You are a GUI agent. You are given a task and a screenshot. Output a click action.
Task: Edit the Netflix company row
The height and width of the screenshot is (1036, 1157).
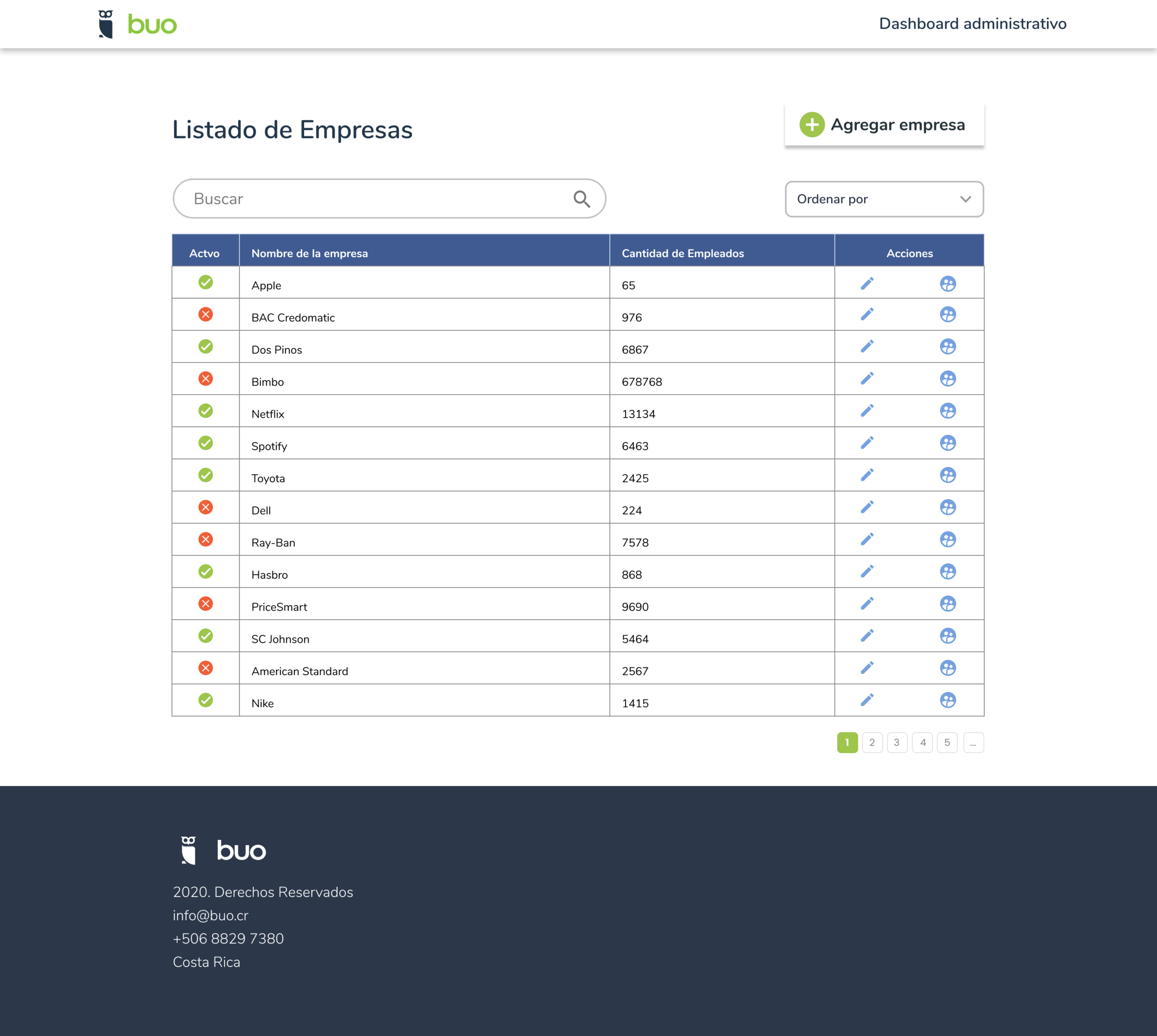(867, 410)
